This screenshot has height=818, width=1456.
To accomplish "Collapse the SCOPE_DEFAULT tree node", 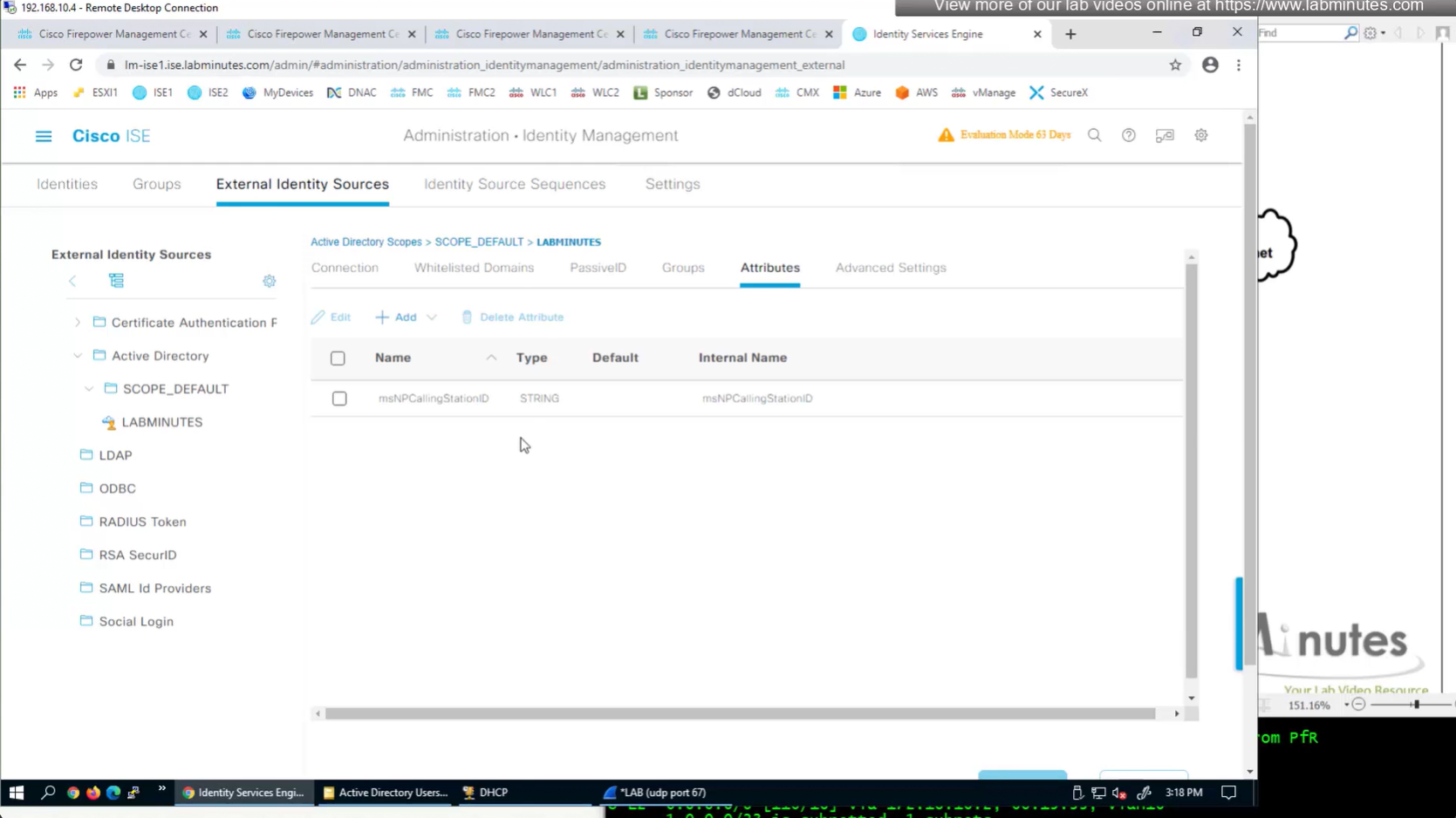I will [x=89, y=389].
